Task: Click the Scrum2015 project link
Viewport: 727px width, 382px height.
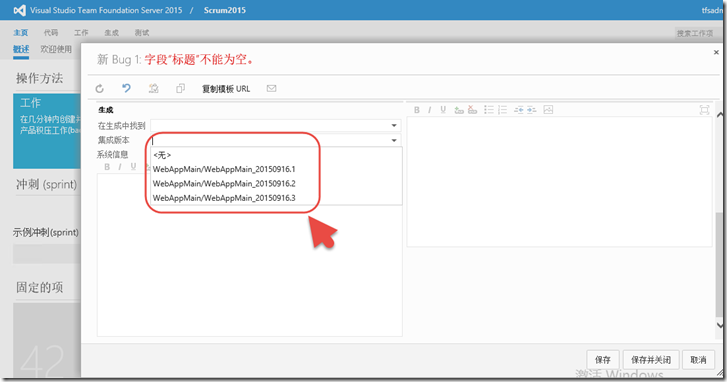Action: point(225,10)
